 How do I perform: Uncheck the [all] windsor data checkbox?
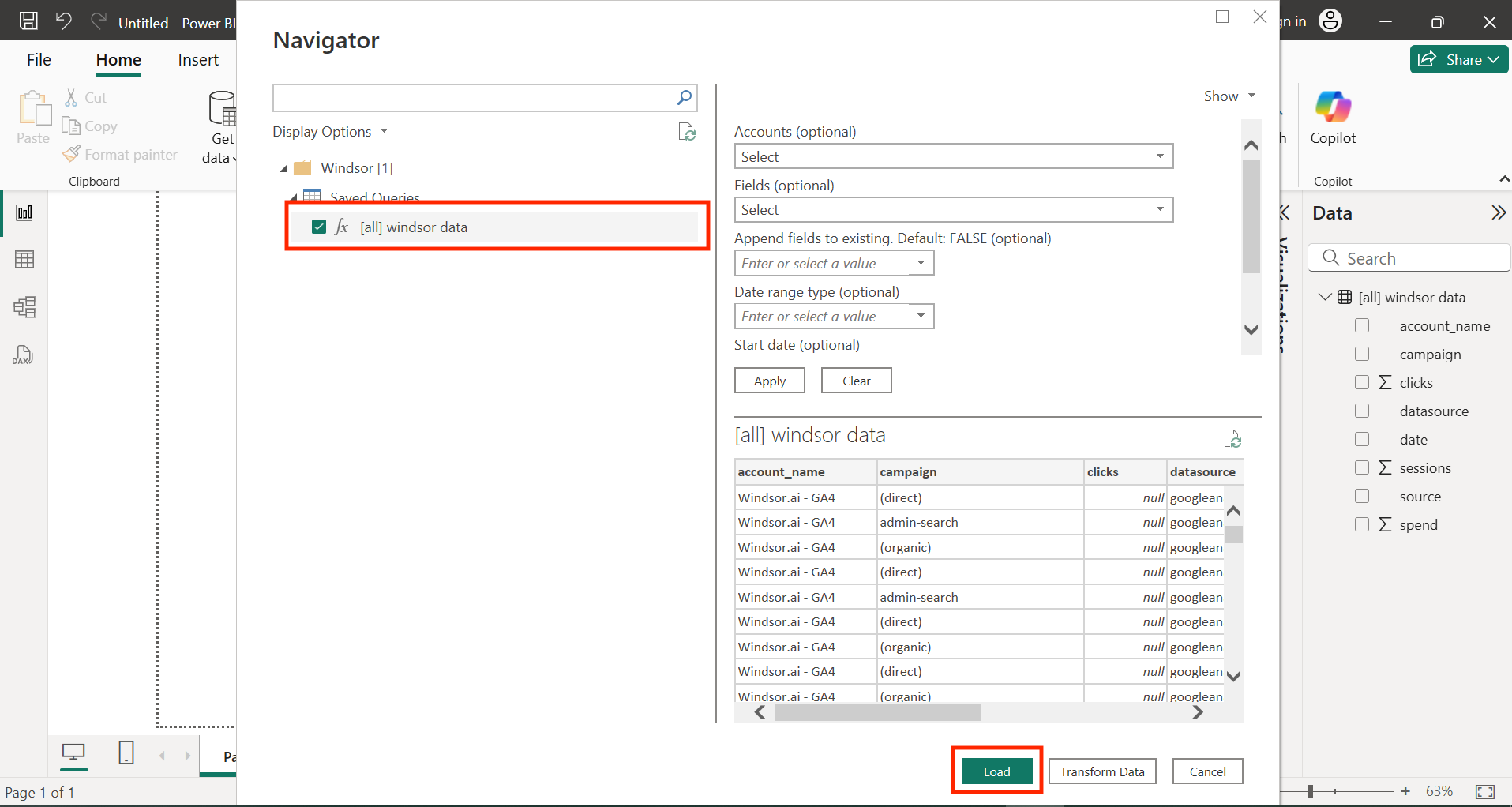tap(319, 227)
